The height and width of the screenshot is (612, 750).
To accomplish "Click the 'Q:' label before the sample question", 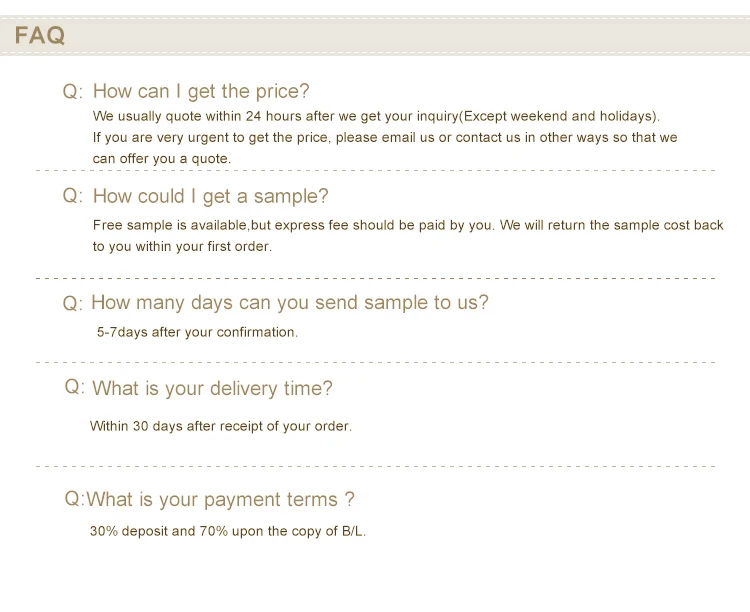I will click(x=73, y=196).
